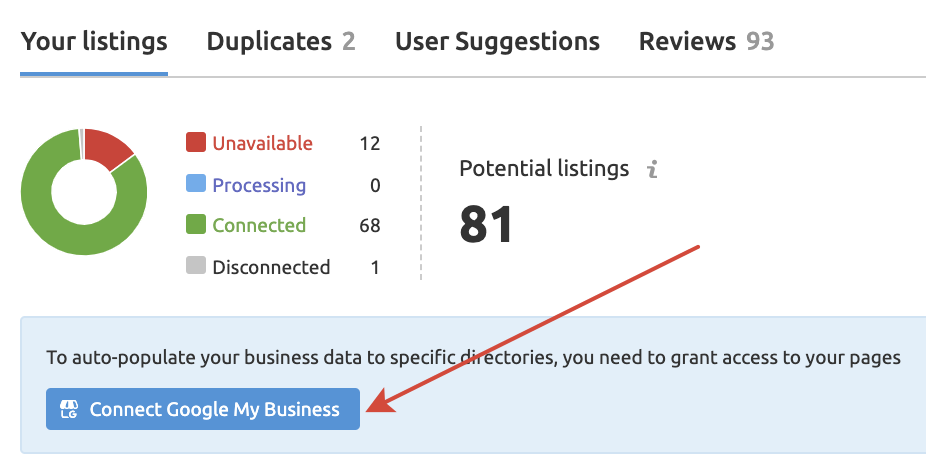Click the blue Processing legend swatch
The height and width of the screenshot is (464, 926).
coord(196,185)
